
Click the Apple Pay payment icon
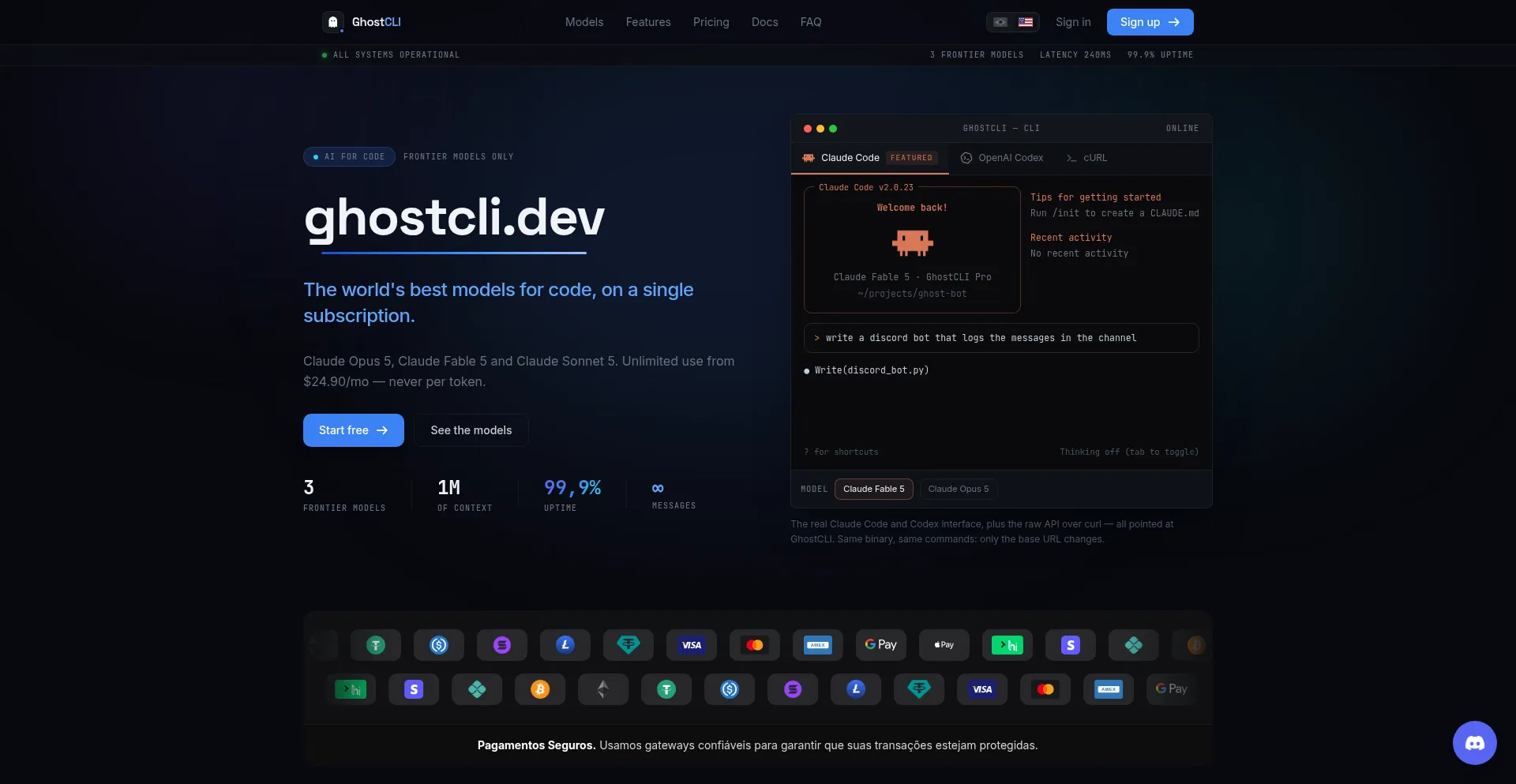[x=944, y=645]
